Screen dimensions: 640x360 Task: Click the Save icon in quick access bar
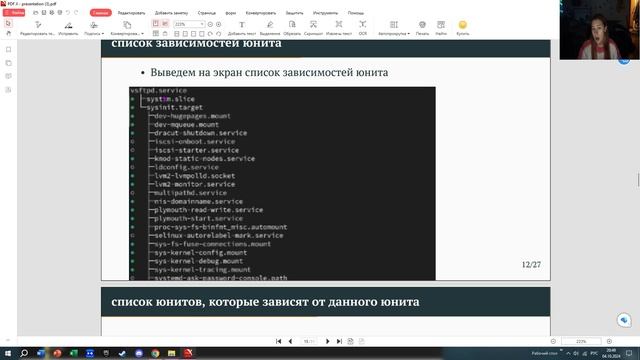44,13
